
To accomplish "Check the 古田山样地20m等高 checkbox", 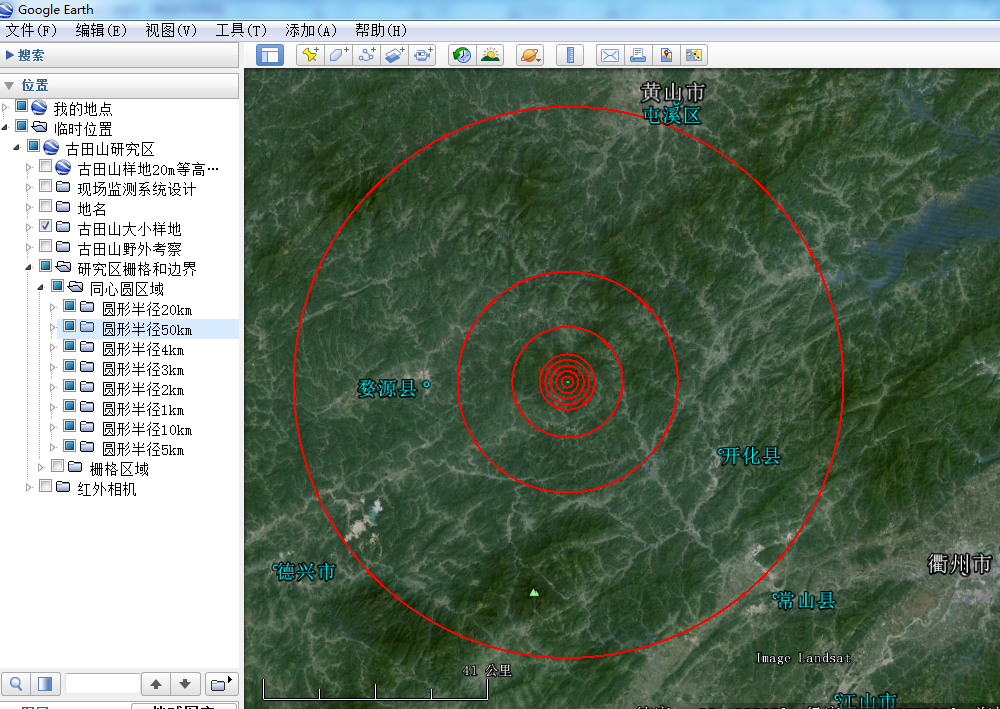I will 45,166.
